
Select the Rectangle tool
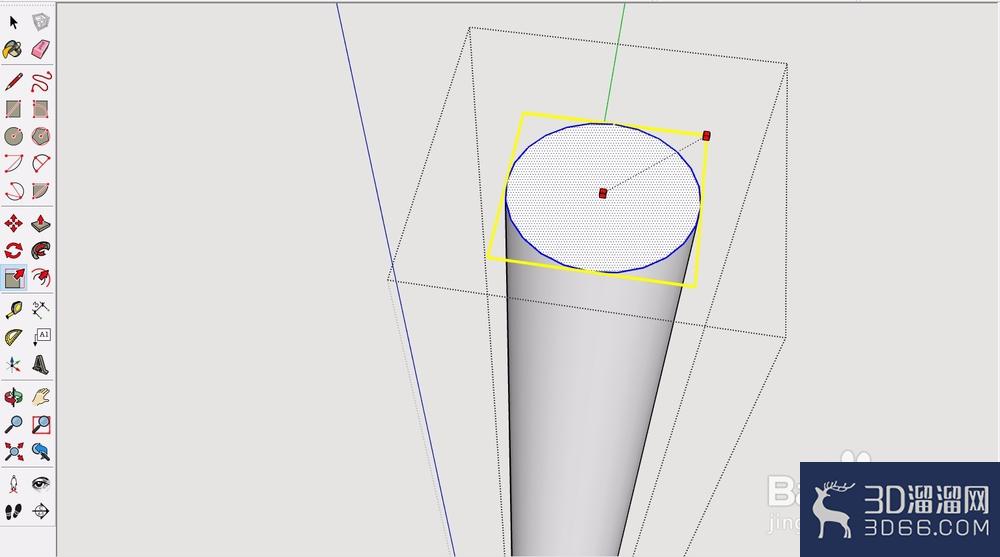pyautogui.click(x=13, y=109)
